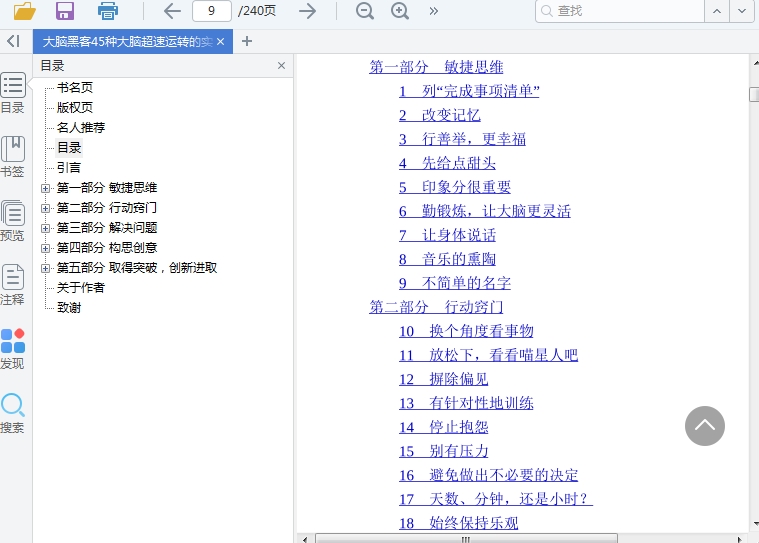Find previous match with up chevron
The height and width of the screenshot is (543, 759).
tap(717, 11)
